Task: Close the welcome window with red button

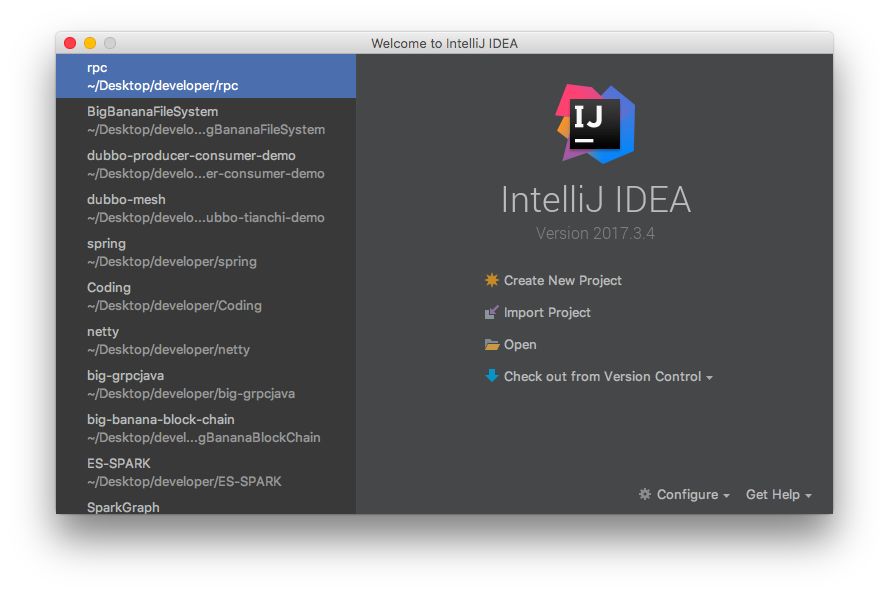Action: click(x=70, y=43)
